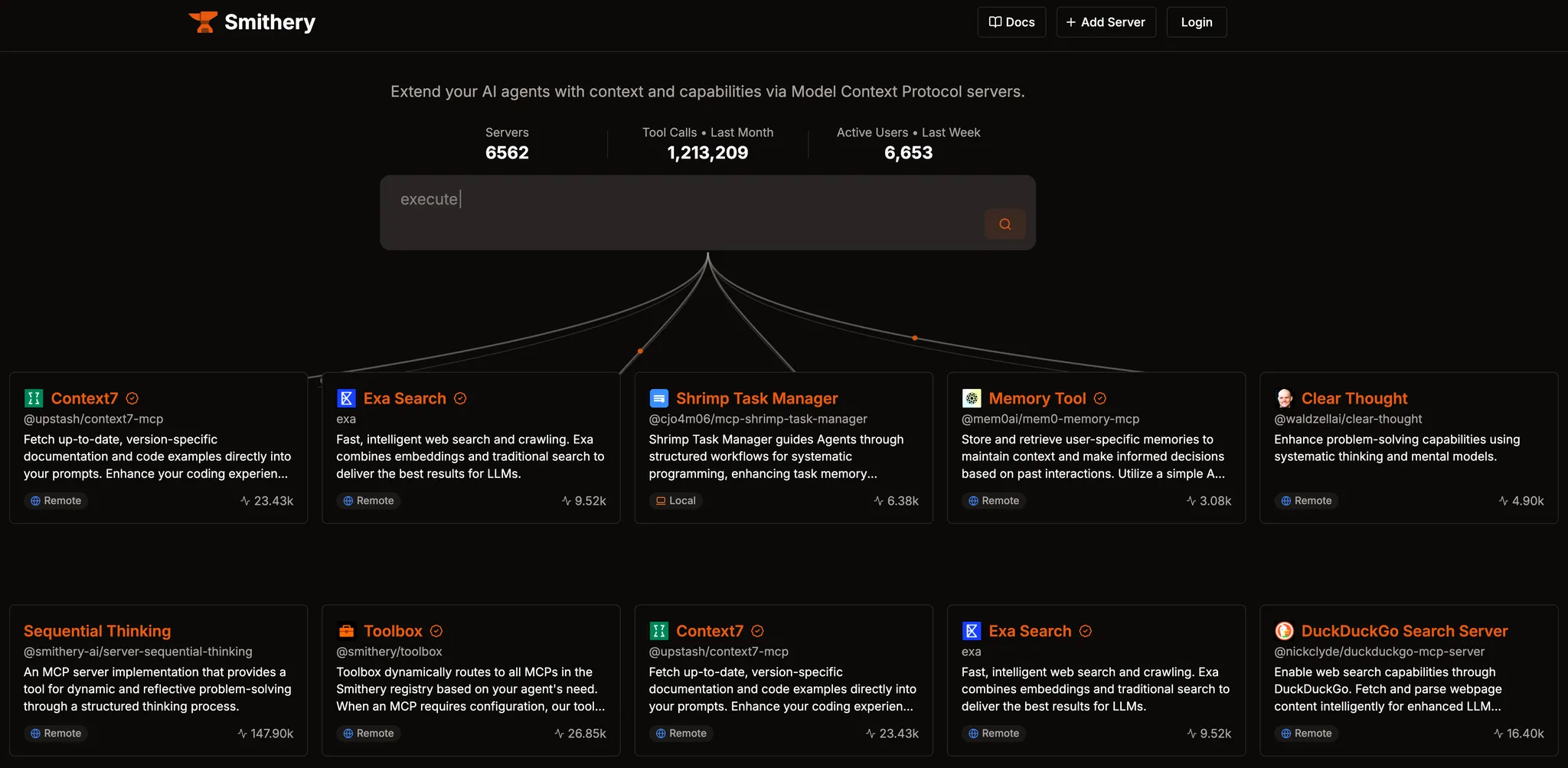Open the Login page
Image resolution: width=1568 pixels, height=768 pixels.
pos(1196,22)
